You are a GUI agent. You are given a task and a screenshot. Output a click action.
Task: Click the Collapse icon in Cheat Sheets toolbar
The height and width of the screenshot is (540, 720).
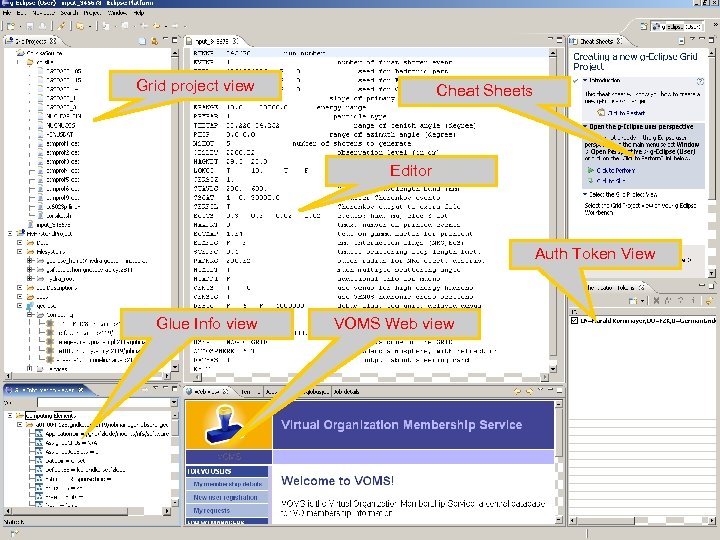pyautogui.click(x=681, y=41)
